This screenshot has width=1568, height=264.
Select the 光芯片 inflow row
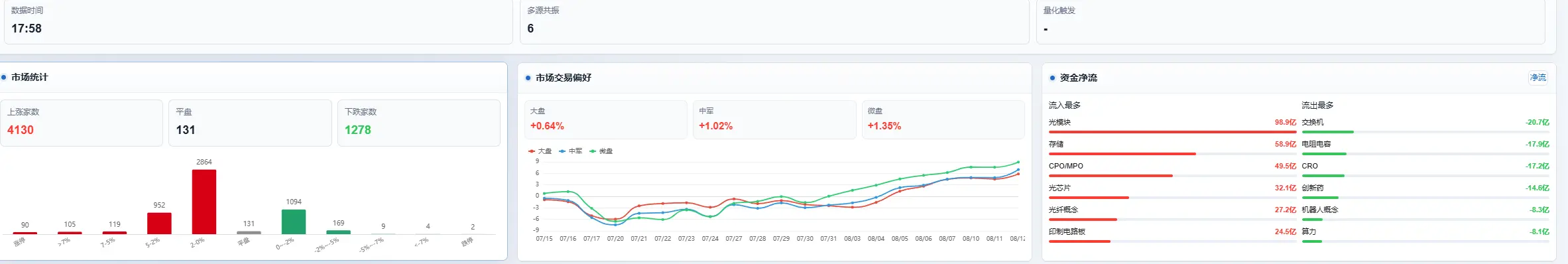pyautogui.click(x=1172, y=191)
